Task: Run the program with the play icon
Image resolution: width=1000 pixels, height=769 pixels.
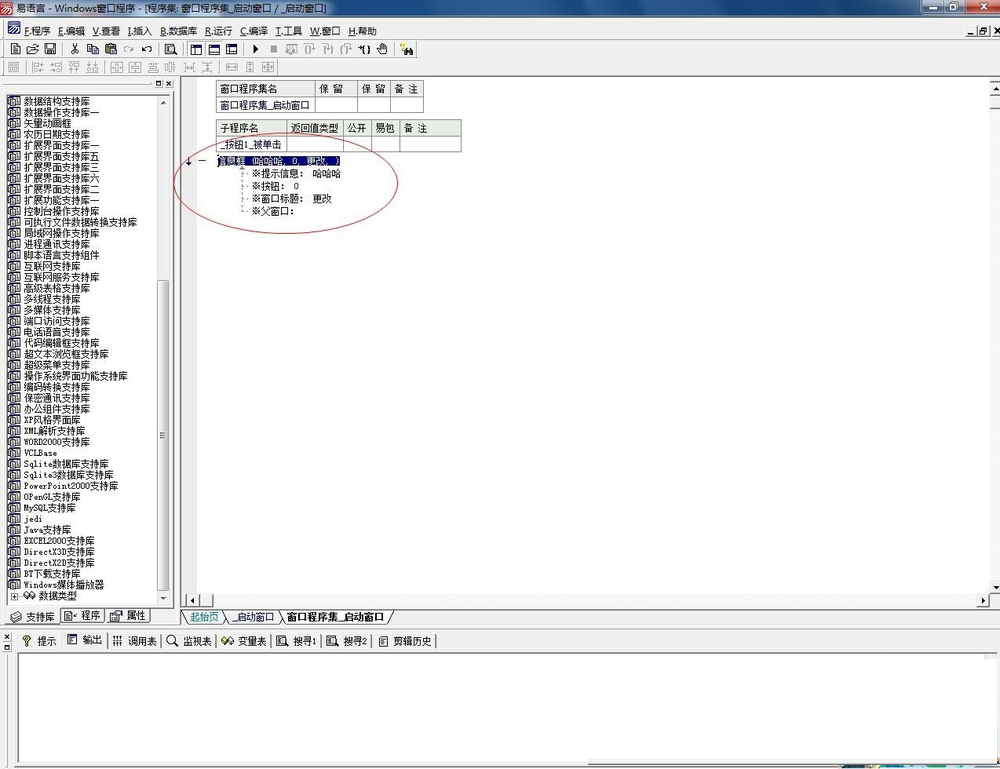Action: [x=256, y=49]
